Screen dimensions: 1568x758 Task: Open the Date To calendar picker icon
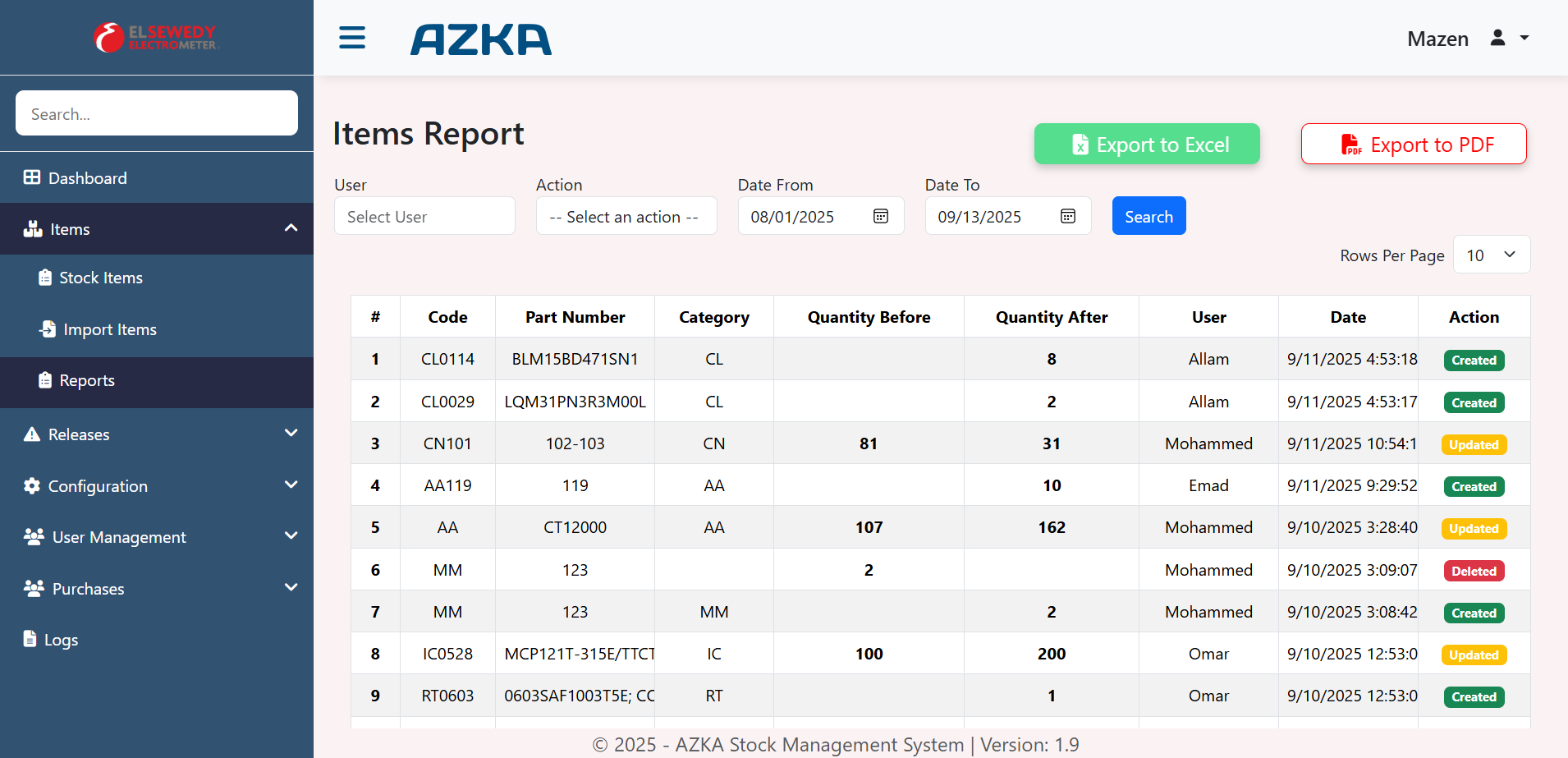coord(1068,216)
